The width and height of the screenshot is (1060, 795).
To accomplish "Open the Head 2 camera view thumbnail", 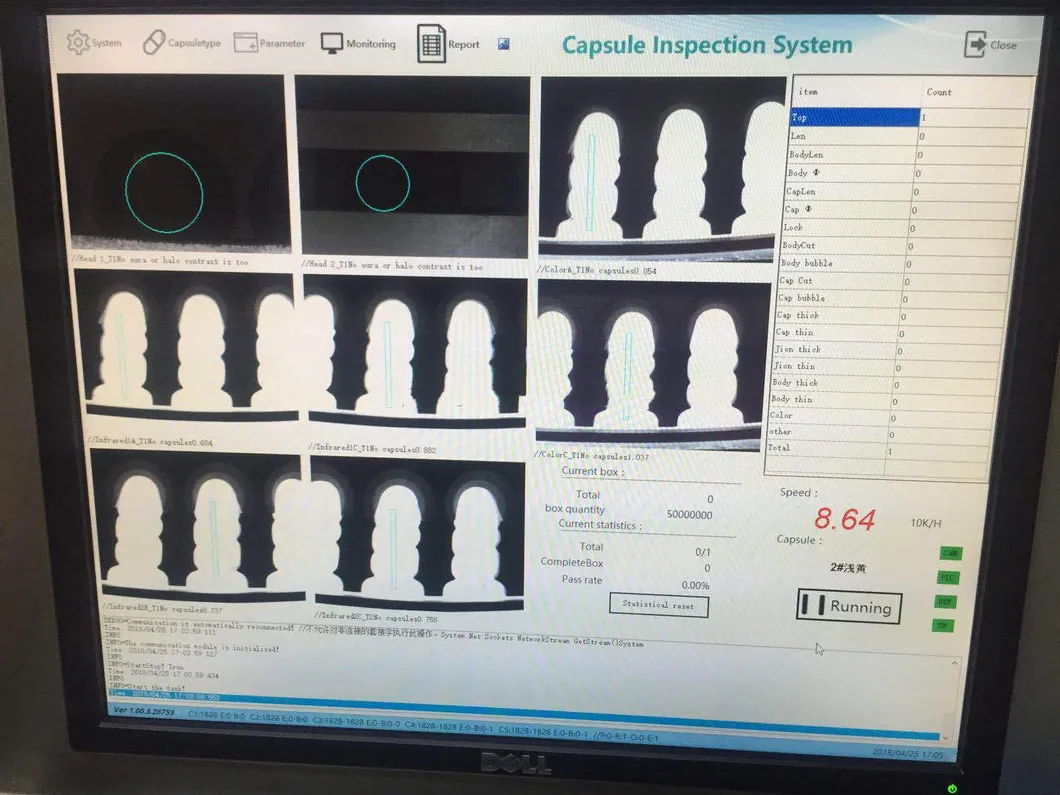I will (412, 166).
